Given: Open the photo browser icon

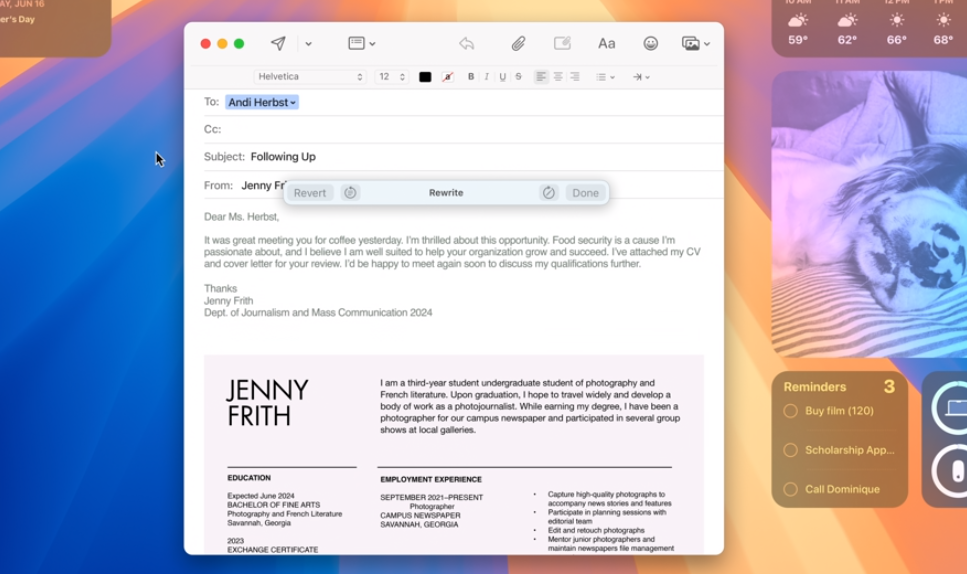Looking at the screenshot, I should click(691, 43).
